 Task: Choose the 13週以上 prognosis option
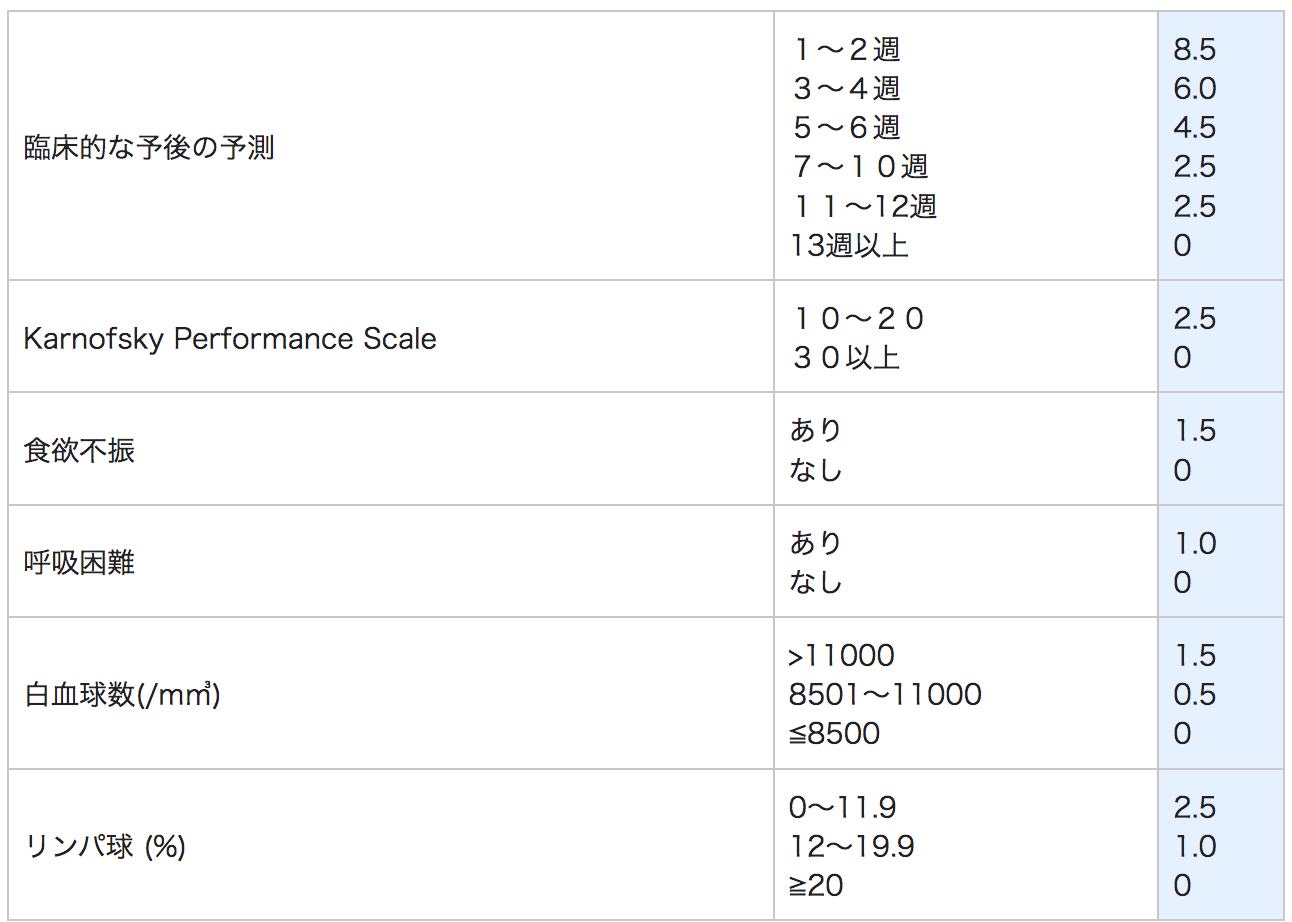pos(850,245)
